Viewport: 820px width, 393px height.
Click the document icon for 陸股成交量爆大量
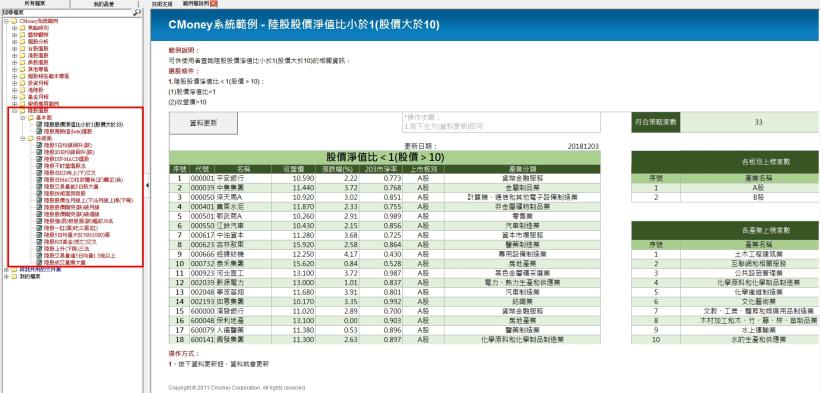click(x=40, y=262)
